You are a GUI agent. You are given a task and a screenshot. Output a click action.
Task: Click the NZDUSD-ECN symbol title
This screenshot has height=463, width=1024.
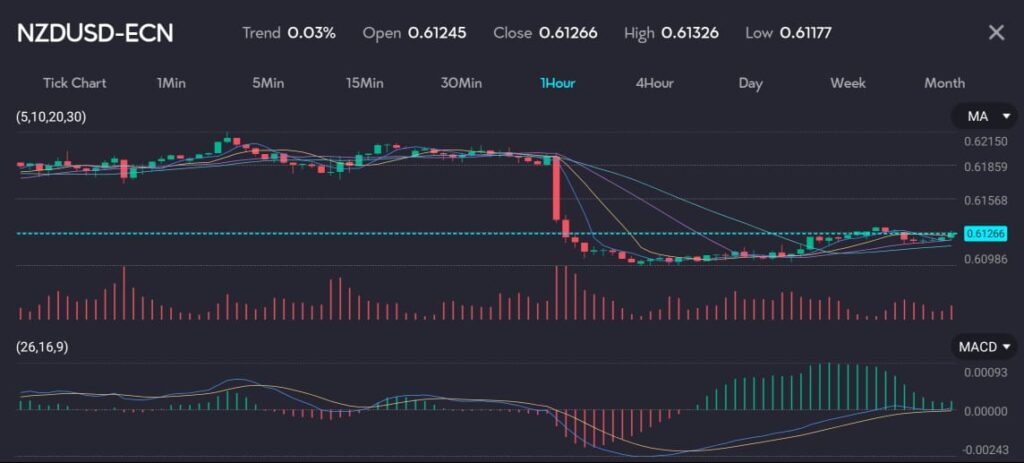95,33
